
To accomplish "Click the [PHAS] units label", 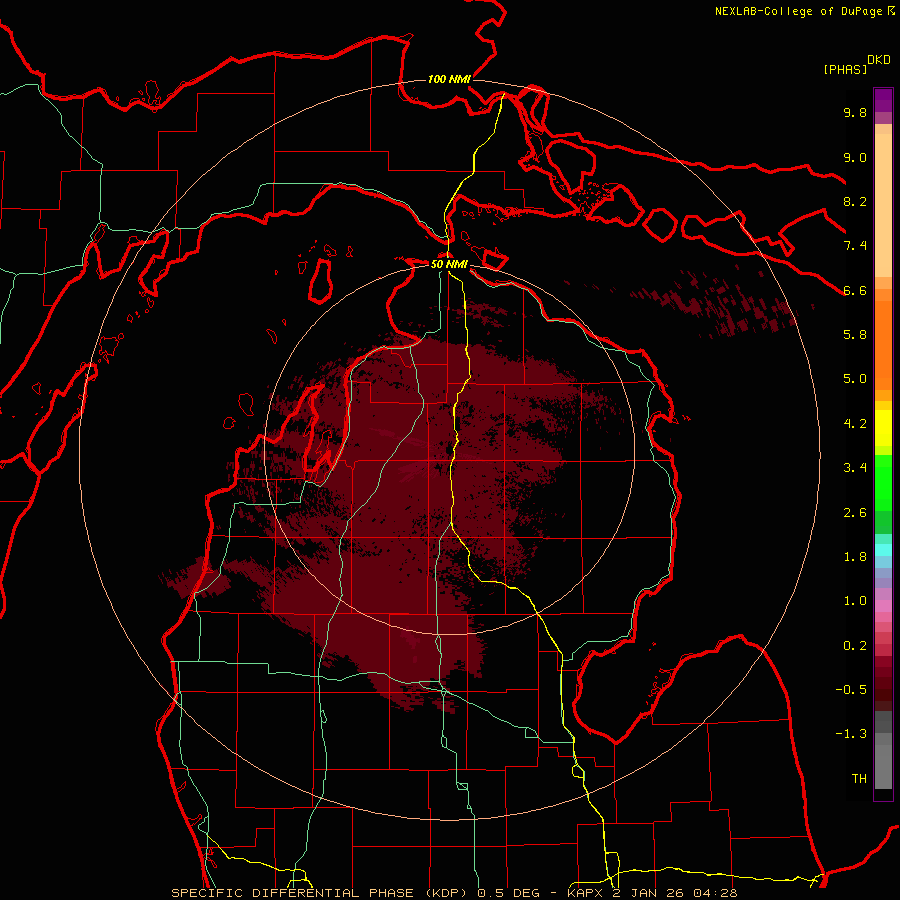I will click(x=845, y=70).
